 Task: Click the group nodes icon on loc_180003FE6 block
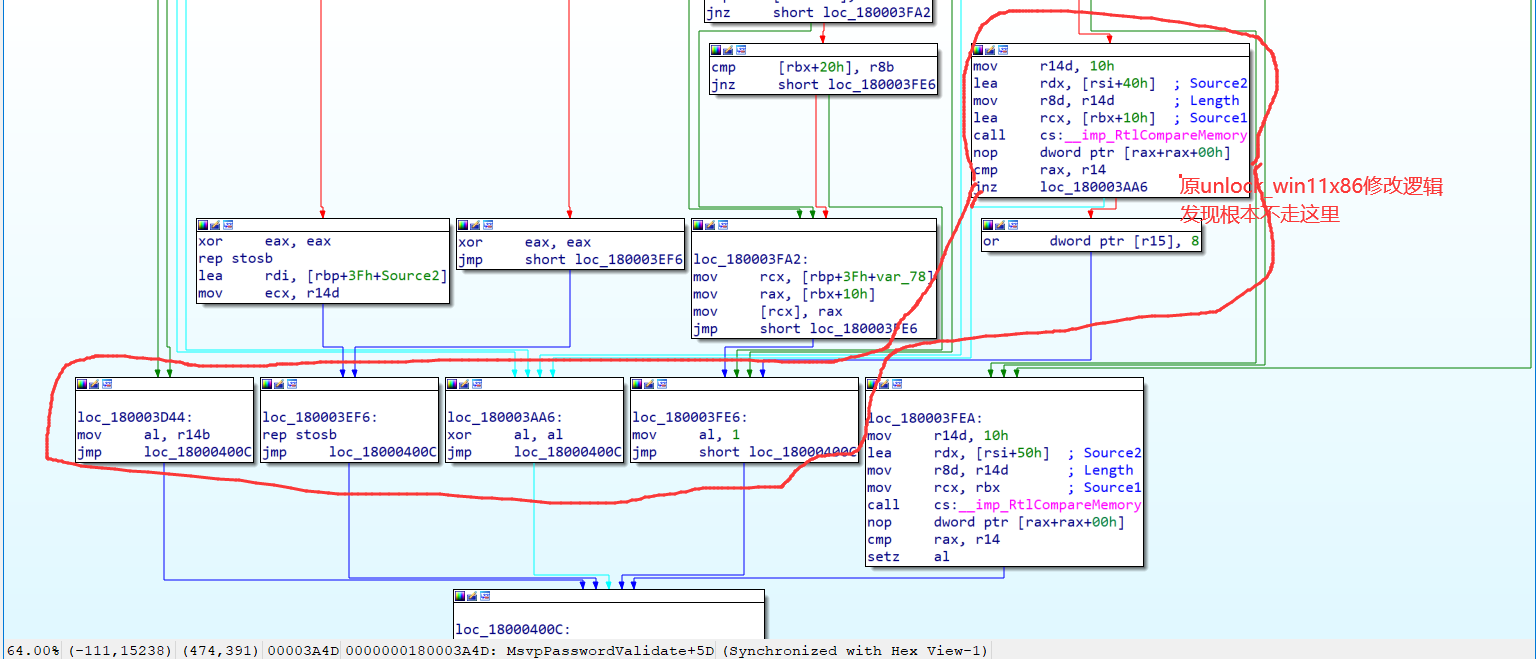point(660,384)
